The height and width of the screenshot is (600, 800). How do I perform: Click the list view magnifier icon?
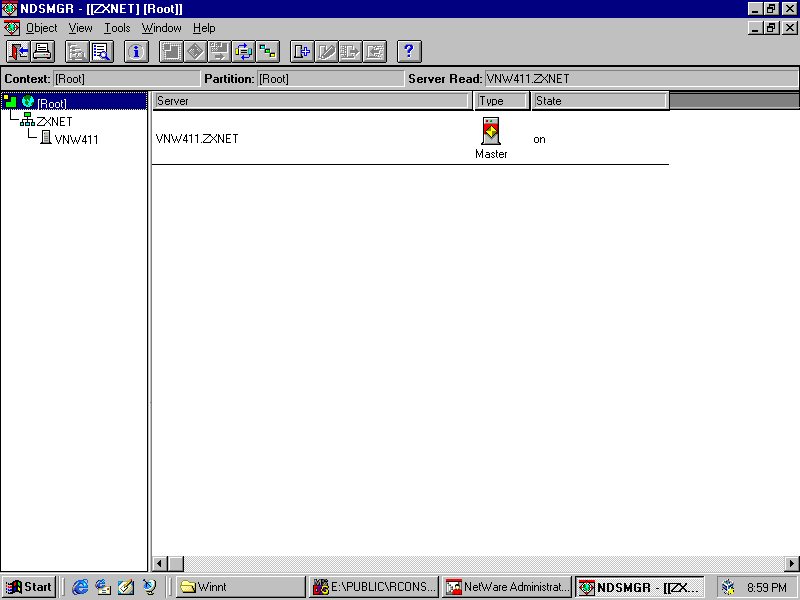[102, 52]
